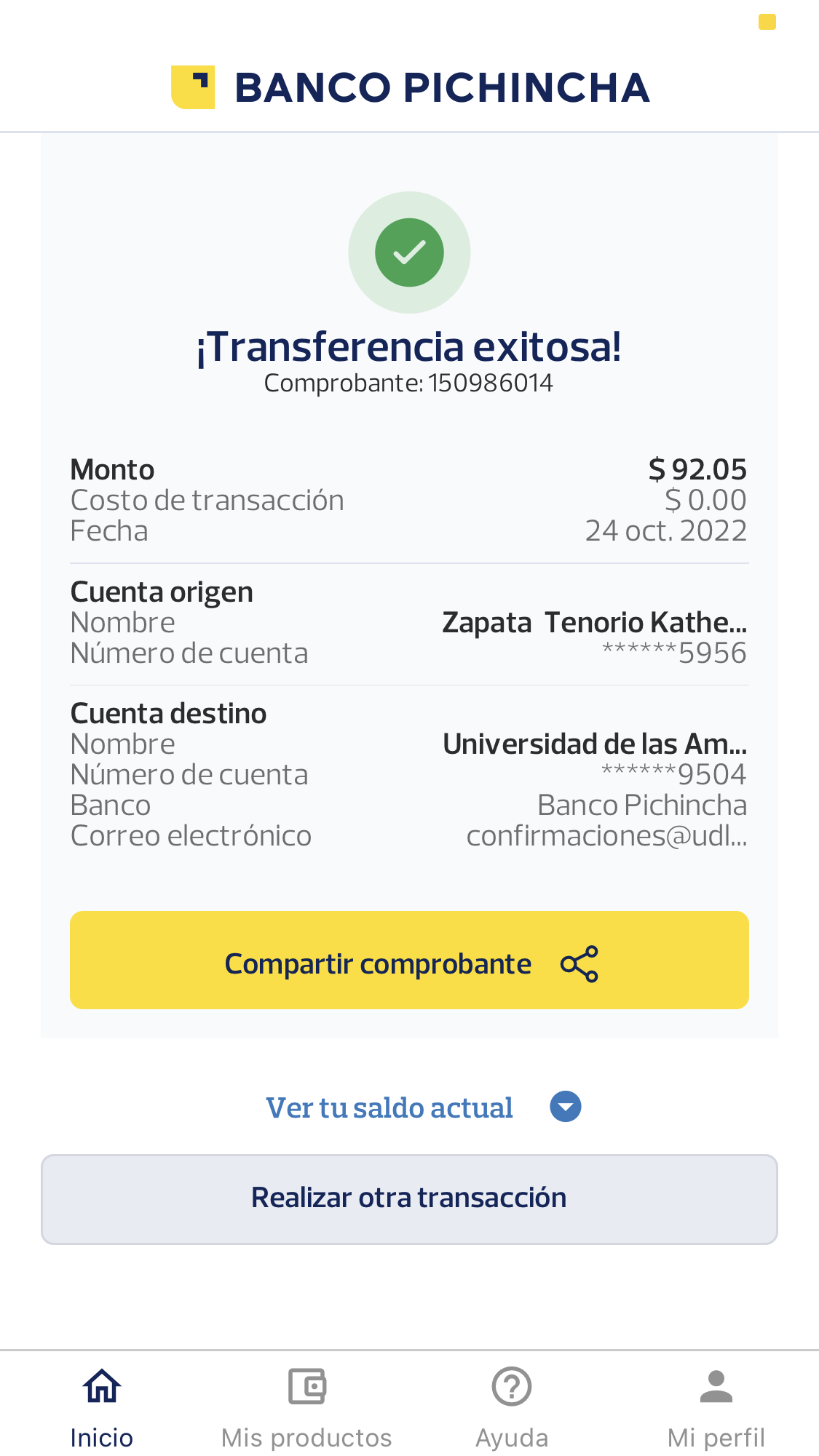Switch to the Inicio tab label
The image size is (819, 1456).
102,1438
